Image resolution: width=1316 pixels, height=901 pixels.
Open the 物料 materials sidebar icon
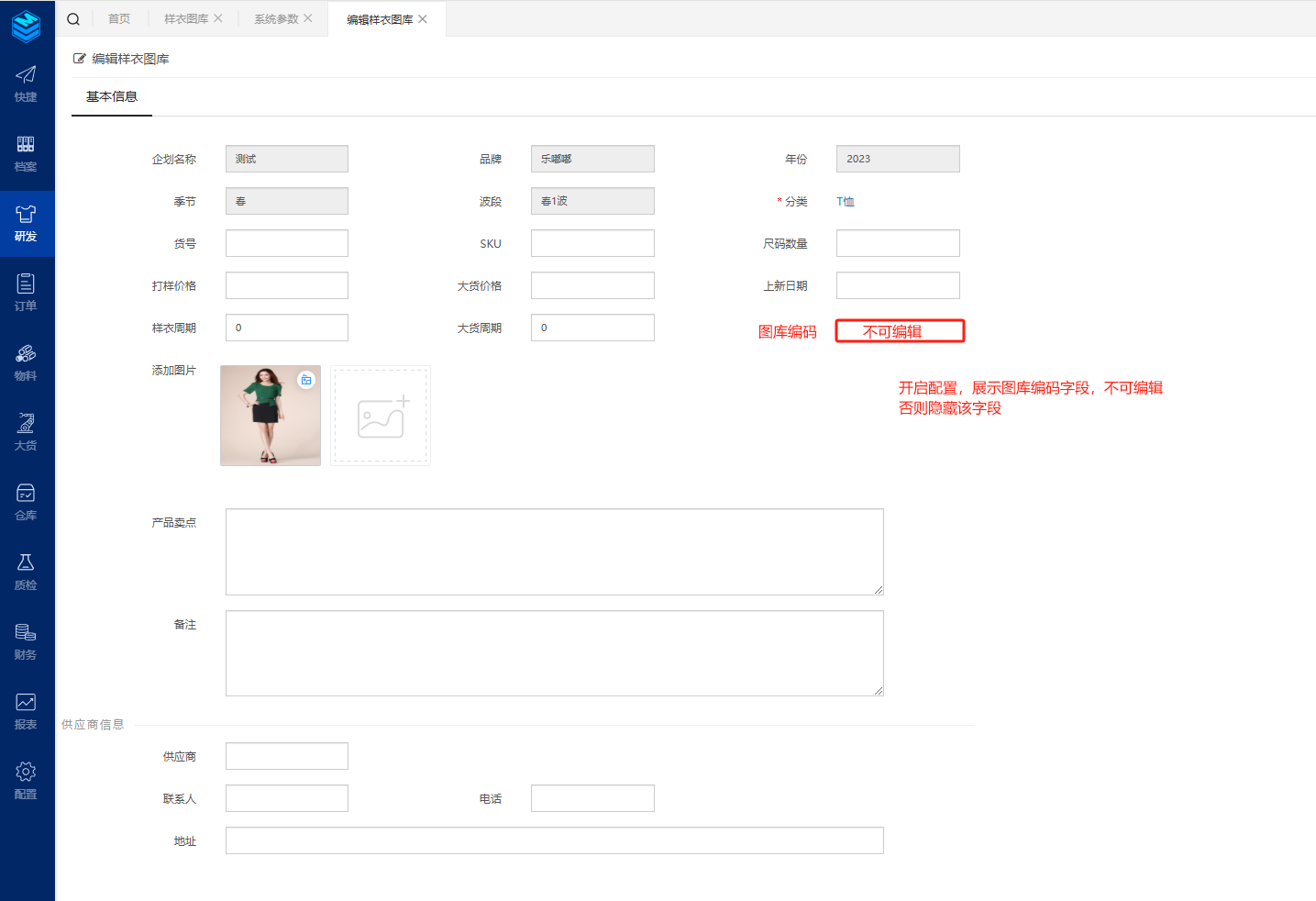tap(26, 362)
